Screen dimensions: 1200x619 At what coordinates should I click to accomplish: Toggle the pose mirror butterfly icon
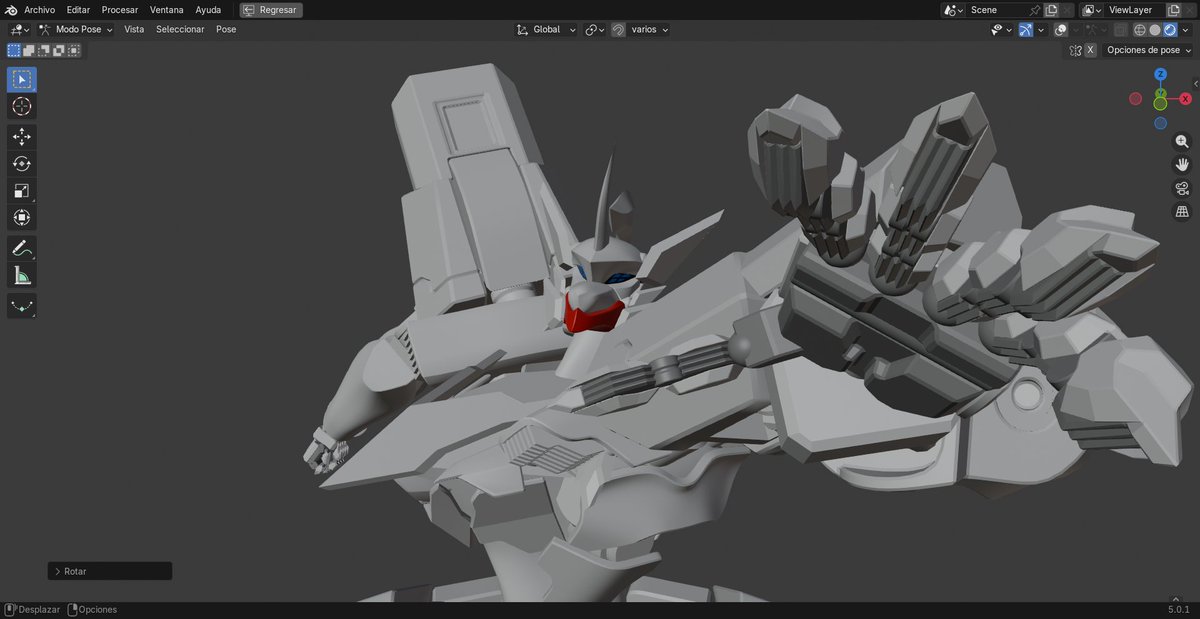click(x=1075, y=50)
